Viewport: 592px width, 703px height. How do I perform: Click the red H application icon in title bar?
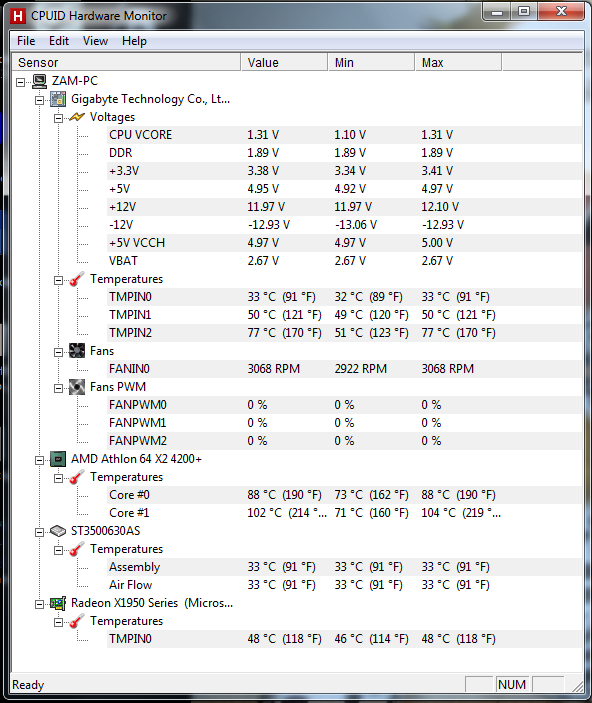pos(18,16)
